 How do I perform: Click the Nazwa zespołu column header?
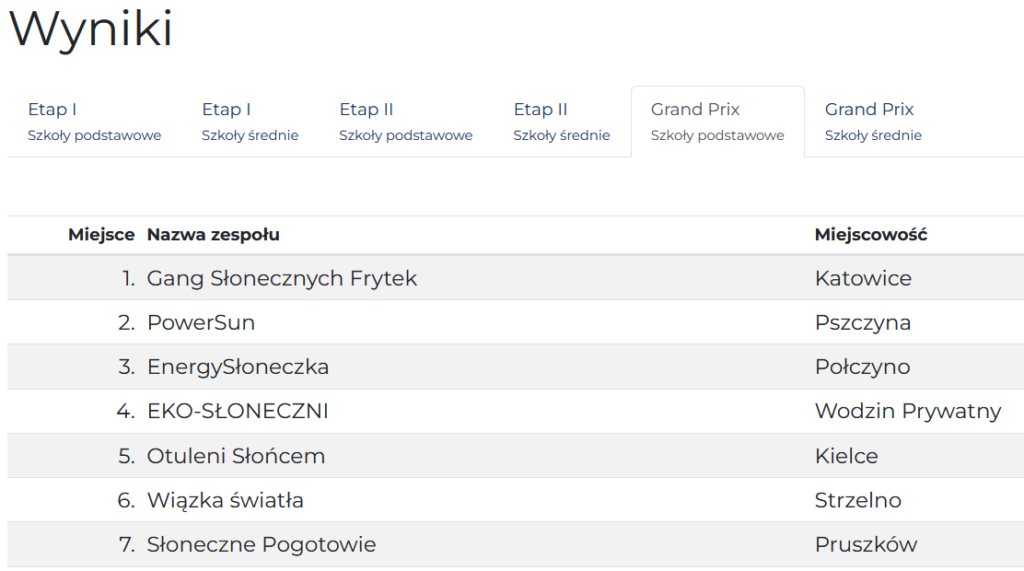point(213,235)
